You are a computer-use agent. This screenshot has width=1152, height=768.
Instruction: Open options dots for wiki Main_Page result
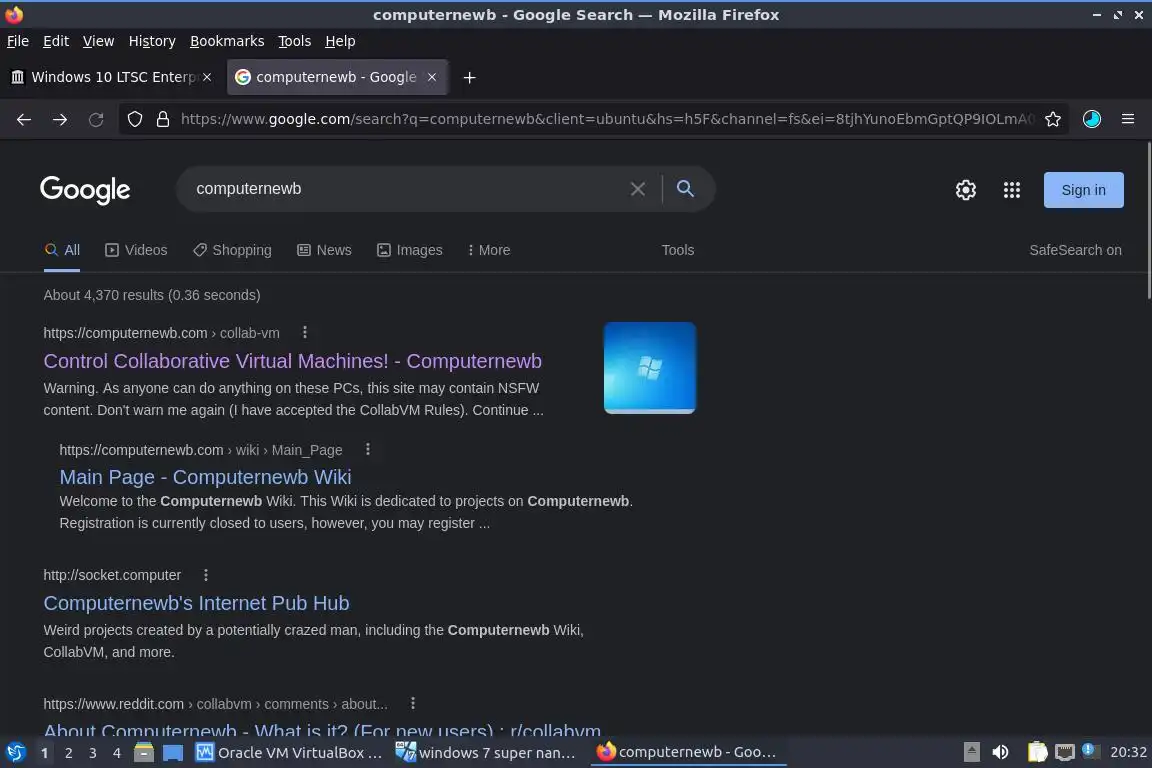point(368,449)
